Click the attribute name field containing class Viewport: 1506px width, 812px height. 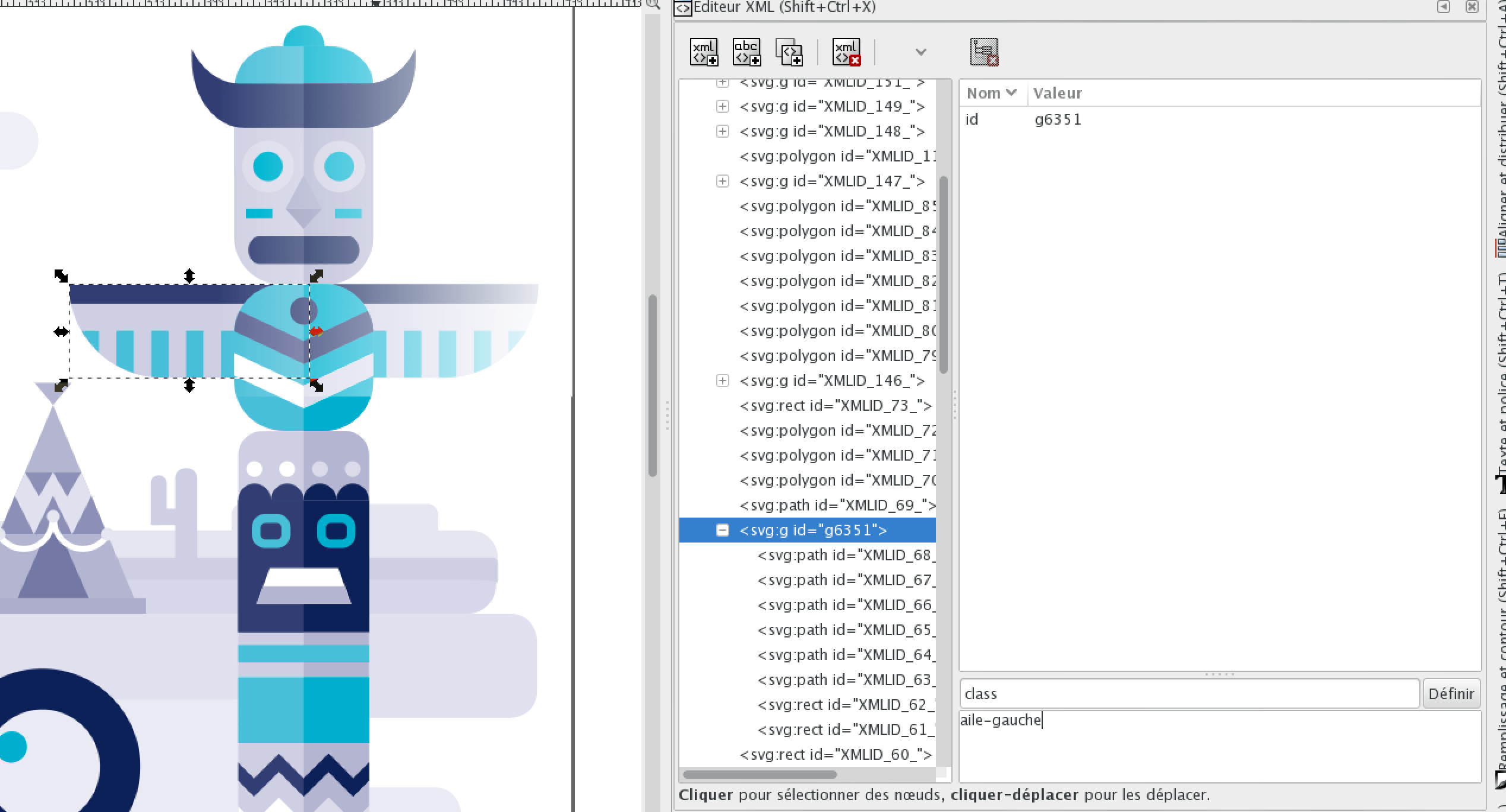1189,694
